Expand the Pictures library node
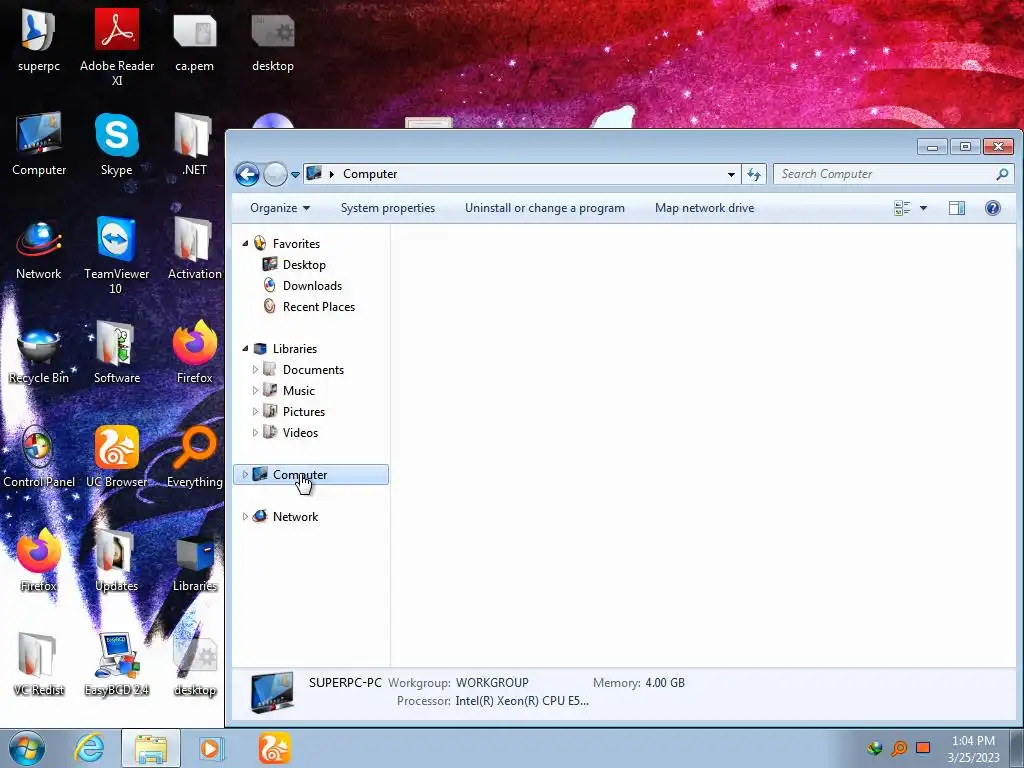The height and width of the screenshot is (768, 1024). 255,411
